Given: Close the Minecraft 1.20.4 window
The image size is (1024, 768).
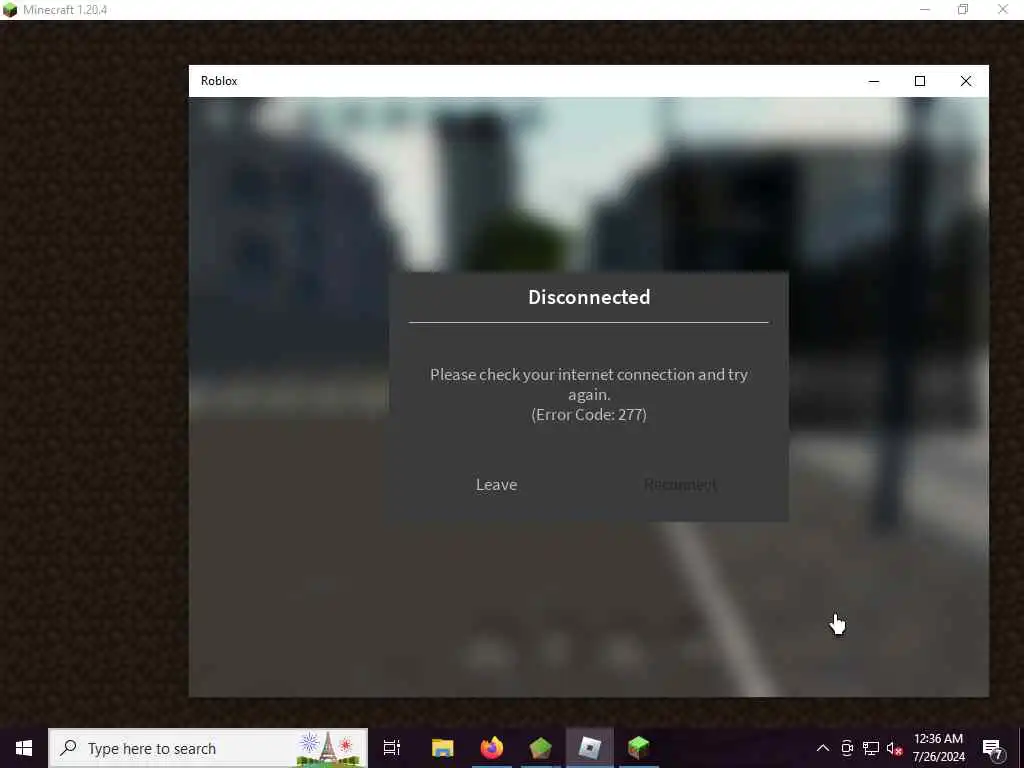Looking at the screenshot, I should tap(1003, 9).
